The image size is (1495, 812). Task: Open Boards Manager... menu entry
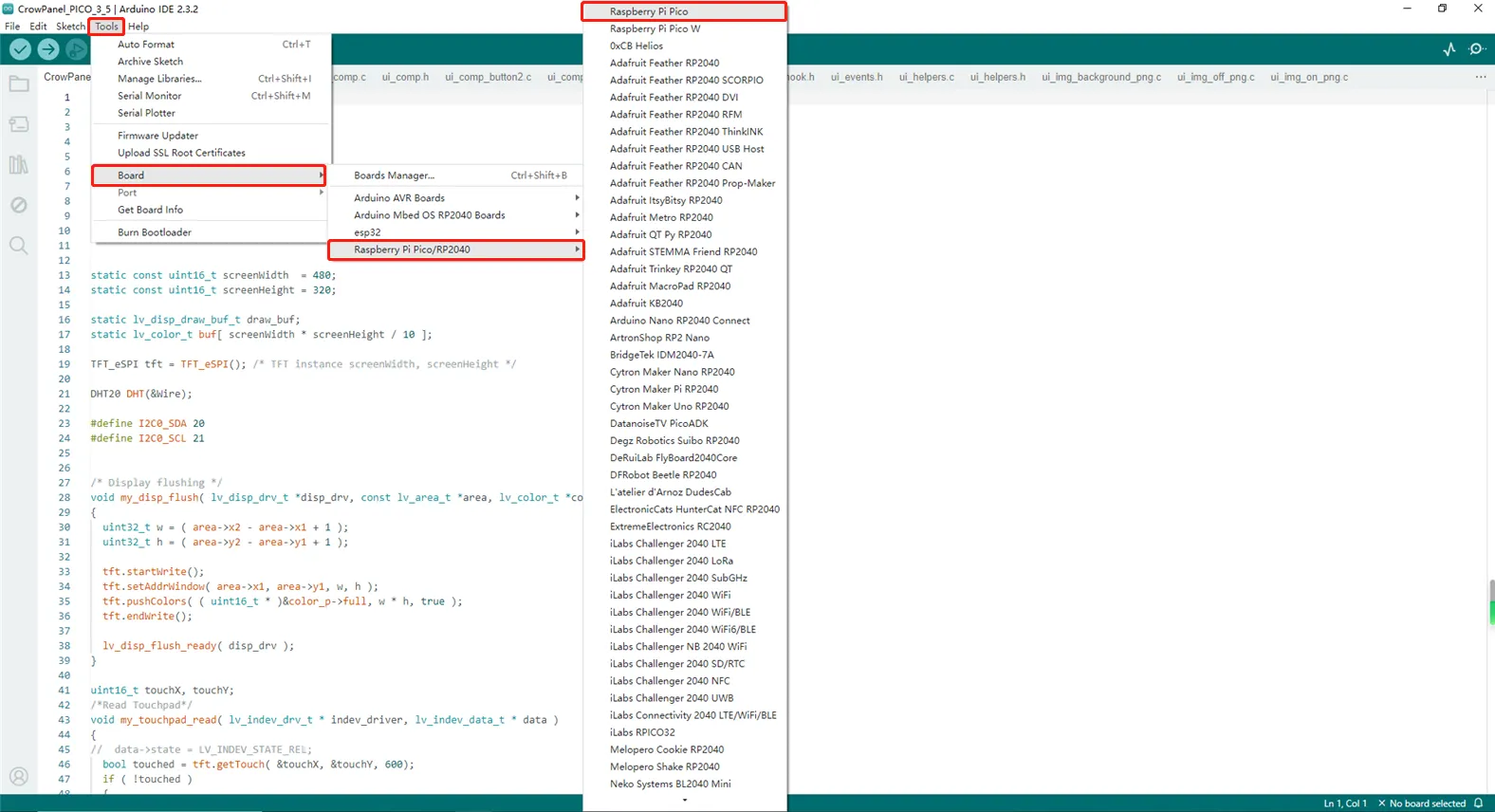pos(394,175)
